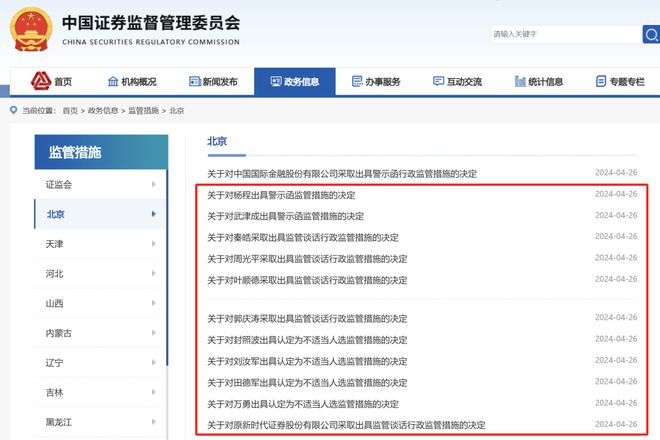Expand the 北京 sidebar arrow
The image size is (660, 440).
point(154,214)
